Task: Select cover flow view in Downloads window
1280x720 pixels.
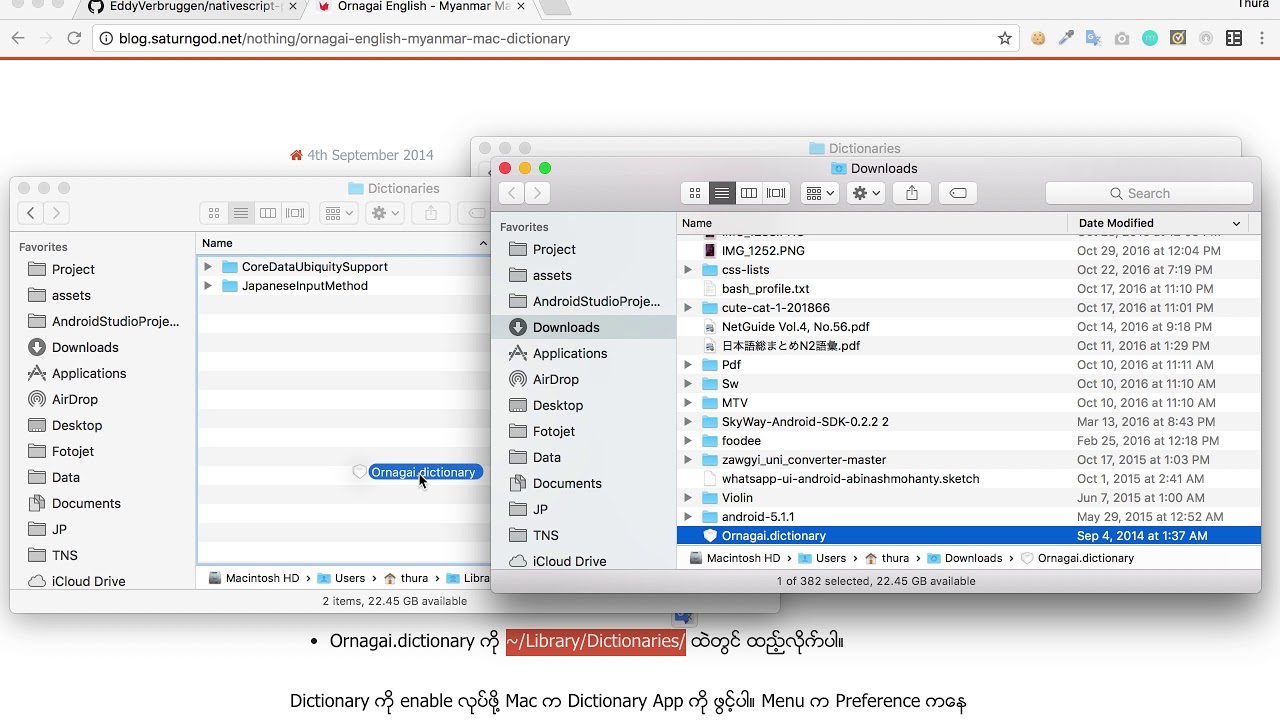Action: pos(776,193)
